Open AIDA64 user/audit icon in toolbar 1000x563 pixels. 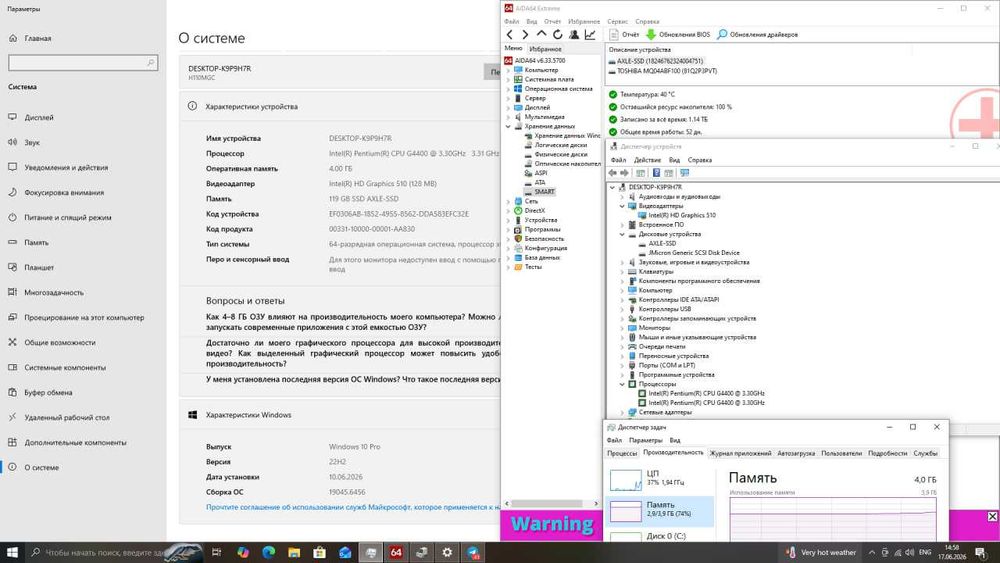tap(574, 34)
